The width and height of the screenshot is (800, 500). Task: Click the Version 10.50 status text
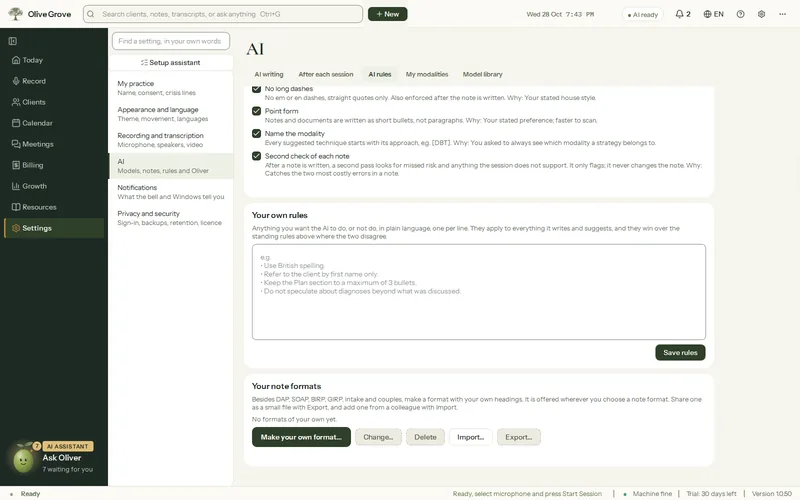click(771, 493)
